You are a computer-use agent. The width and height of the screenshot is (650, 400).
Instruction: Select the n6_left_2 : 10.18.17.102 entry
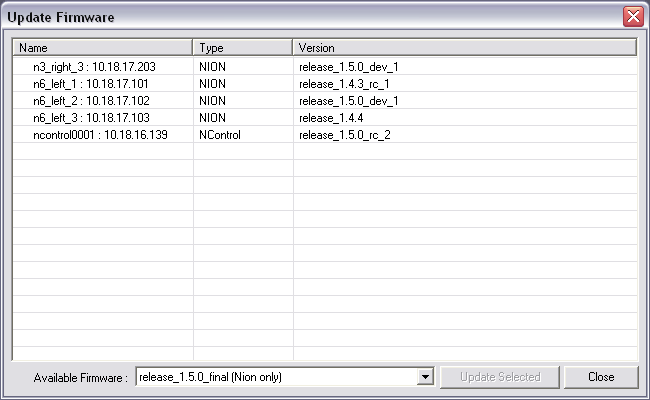pos(90,101)
